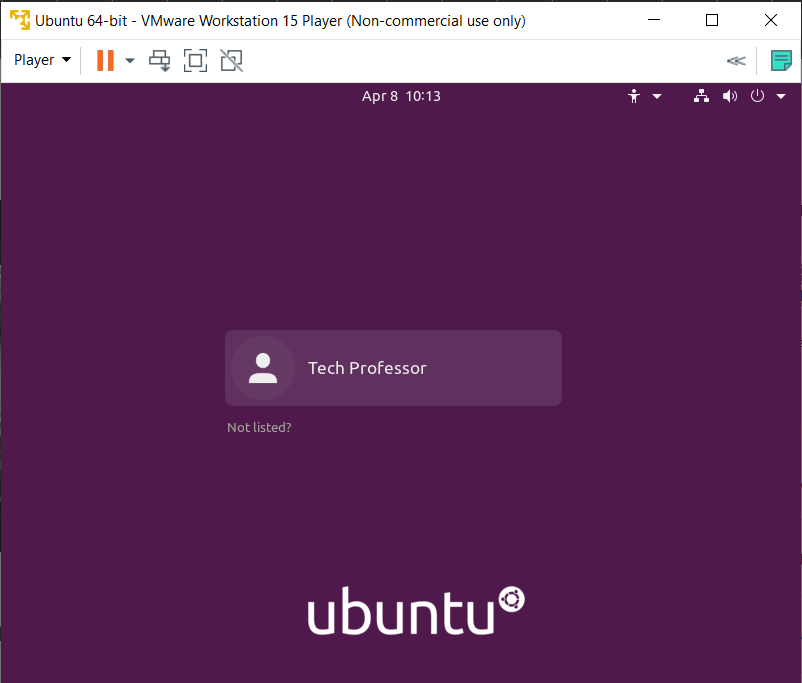Click the Apr 8 clock display

pyautogui.click(x=401, y=96)
